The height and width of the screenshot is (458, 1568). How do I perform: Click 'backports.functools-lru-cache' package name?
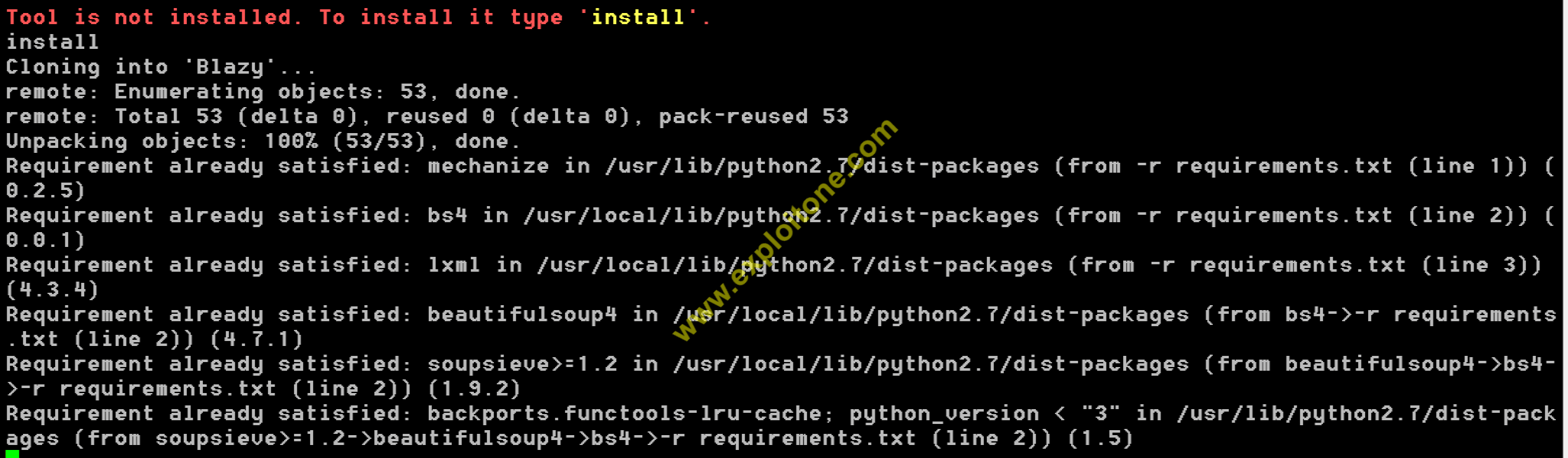625,413
